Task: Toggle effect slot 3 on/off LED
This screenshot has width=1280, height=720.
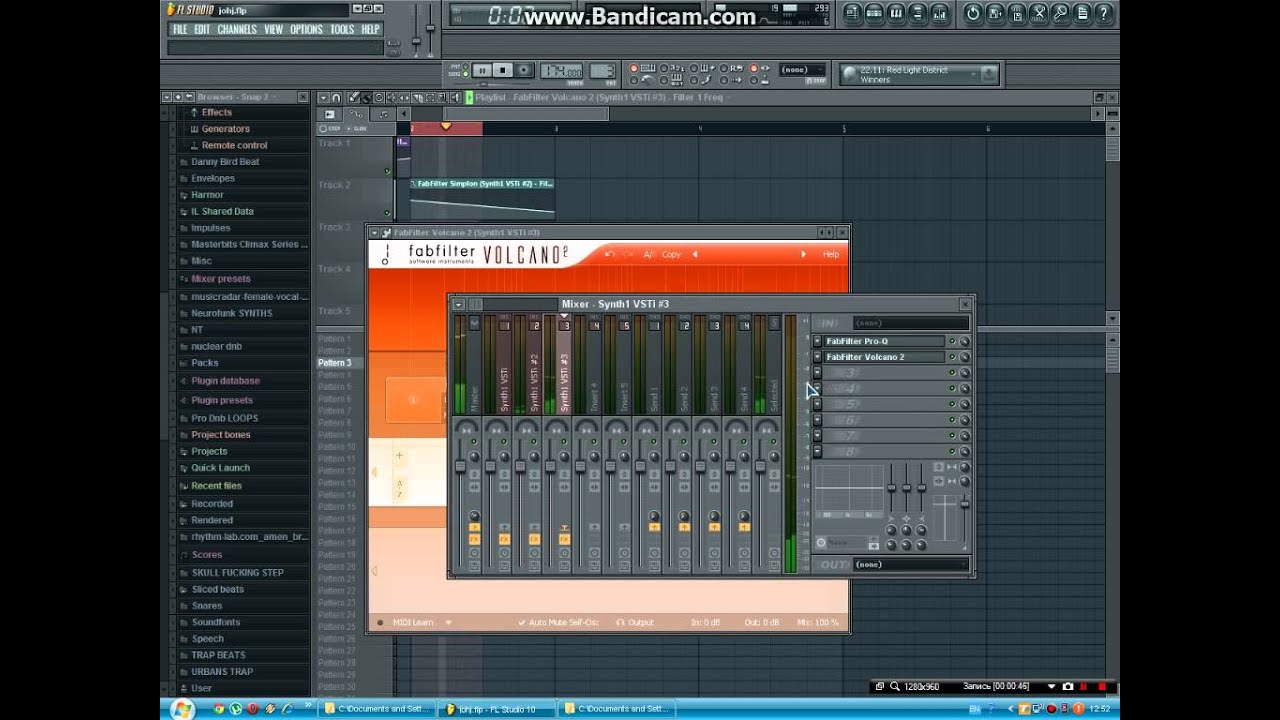Action: 952,373
